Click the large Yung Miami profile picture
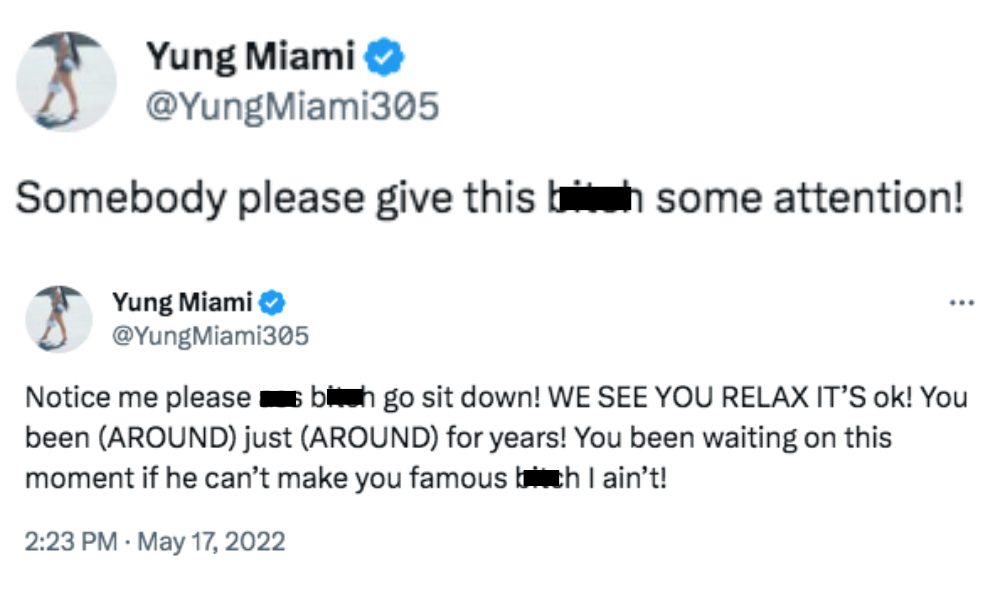 coord(68,81)
